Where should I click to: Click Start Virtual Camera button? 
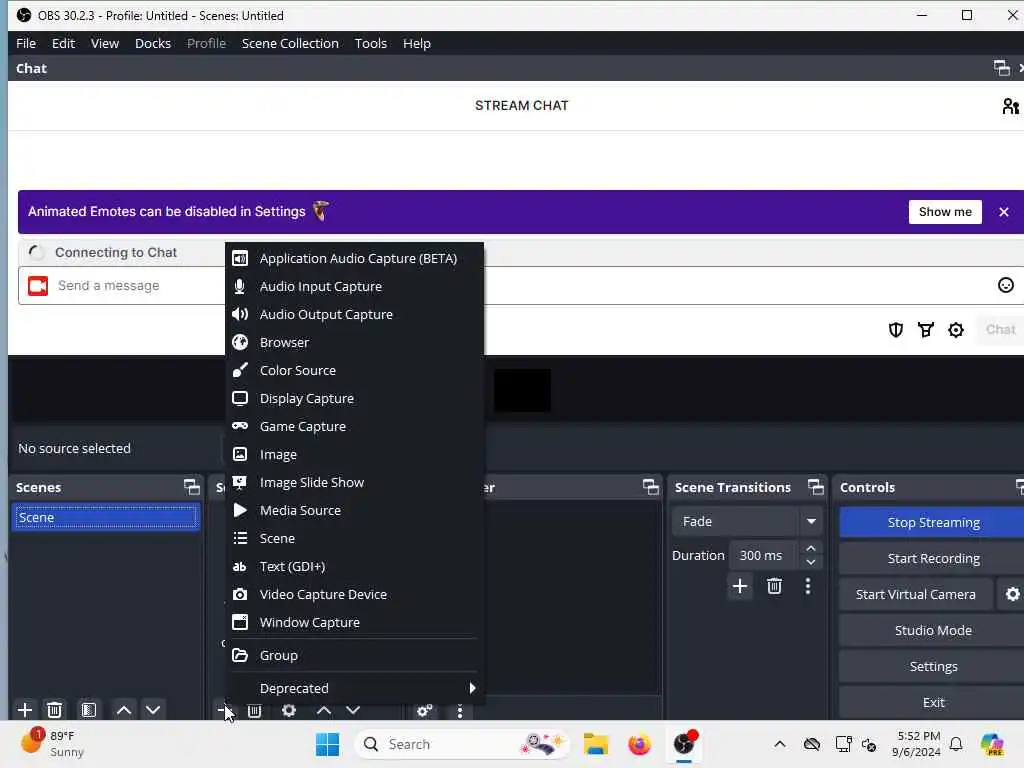click(916, 594)
